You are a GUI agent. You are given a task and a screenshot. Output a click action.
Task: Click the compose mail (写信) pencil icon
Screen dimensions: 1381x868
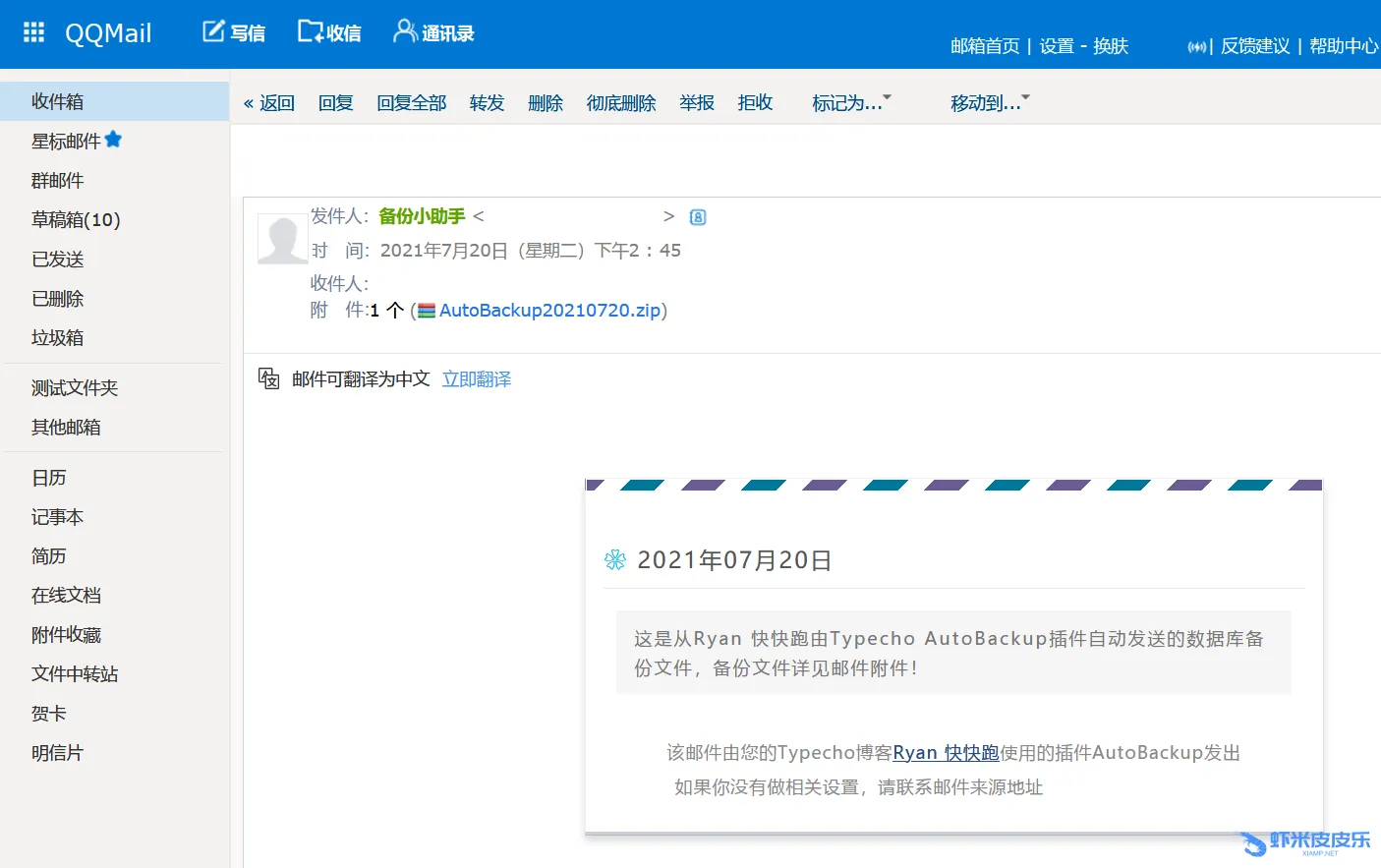213,31
